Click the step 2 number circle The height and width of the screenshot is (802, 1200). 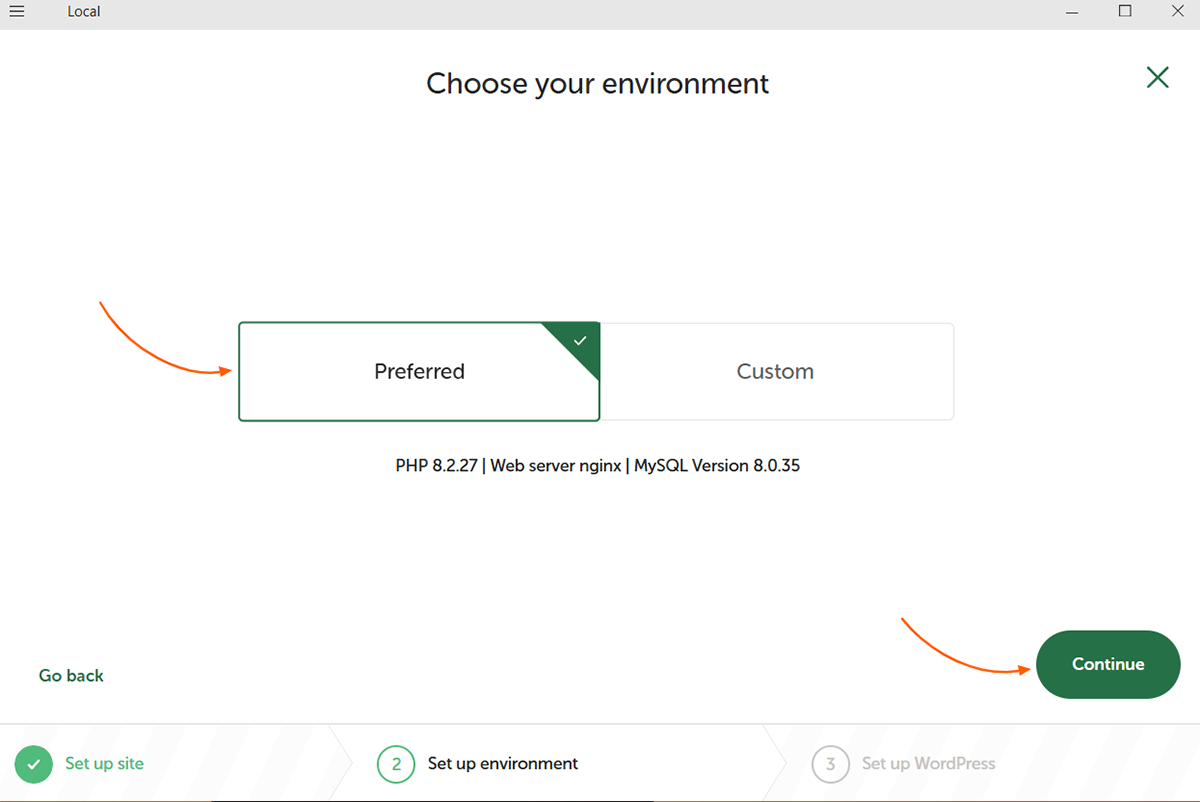pos(396,764)
